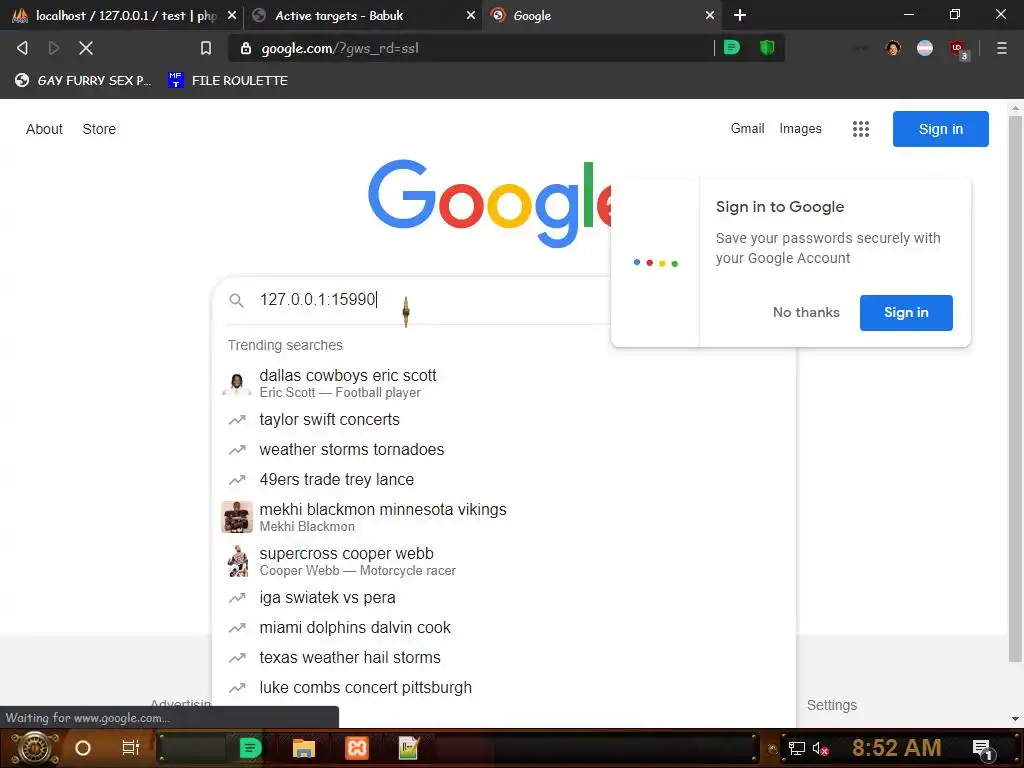Select suggestion mekhi blackmon minnesota vikings
The height and width of the screenshot is (768, 1024).
(504, 517)
